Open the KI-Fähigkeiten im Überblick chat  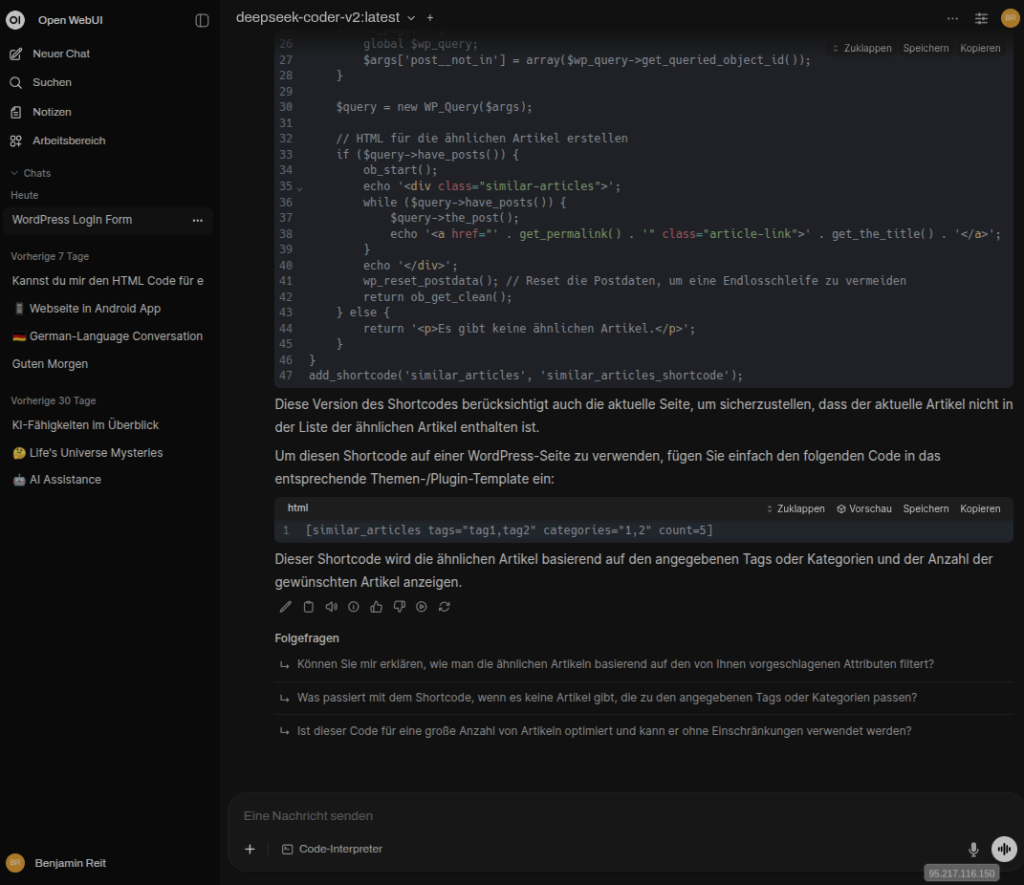85,425
